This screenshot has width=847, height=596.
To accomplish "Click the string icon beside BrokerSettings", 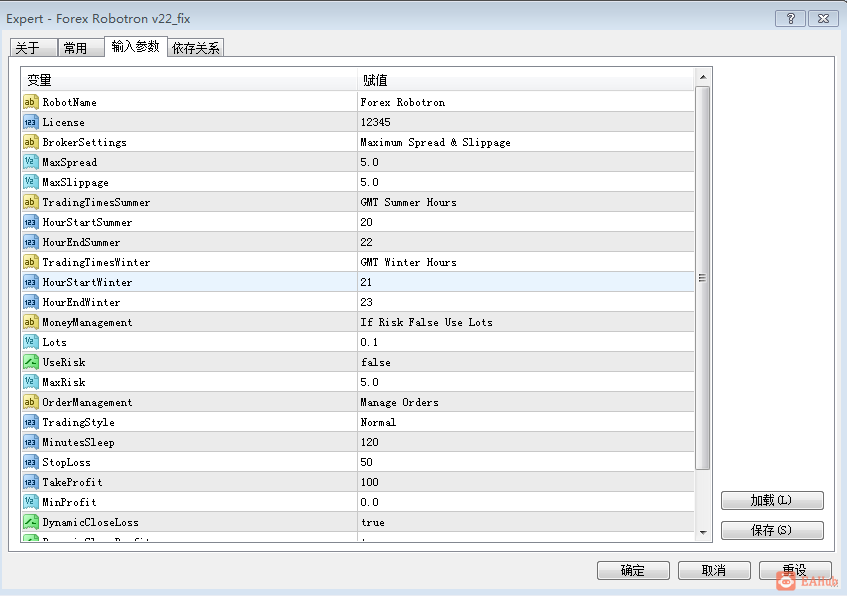I will 31,142.
